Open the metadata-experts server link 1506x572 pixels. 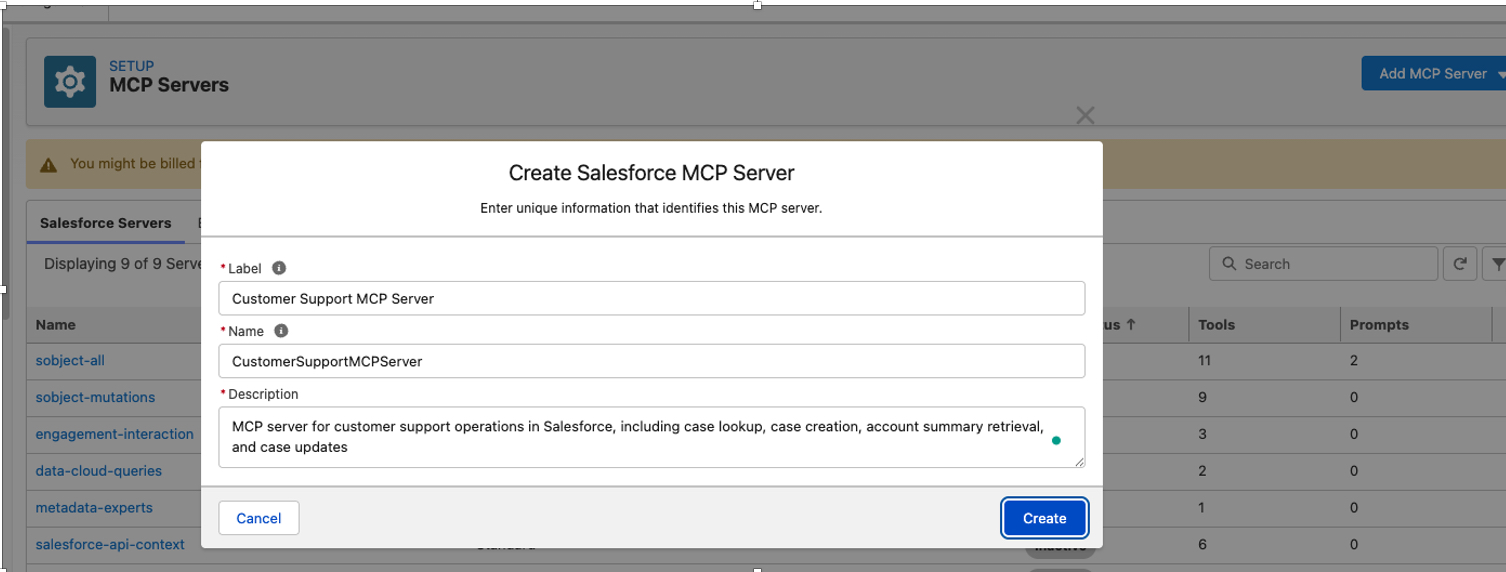tap(94, 508)
